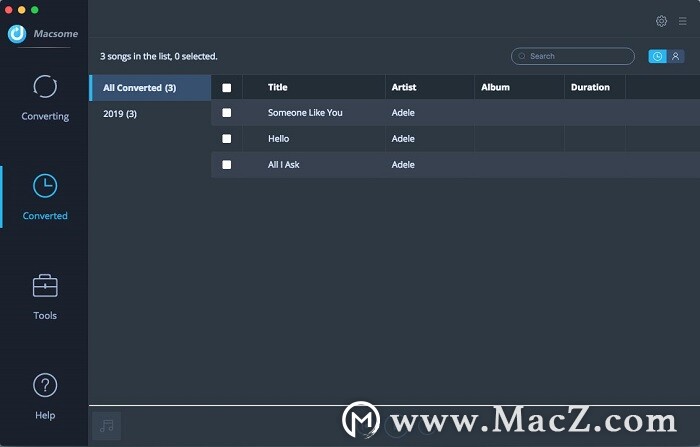Sort by the Duration column header

pyautogui.click(x=590, y=87)
